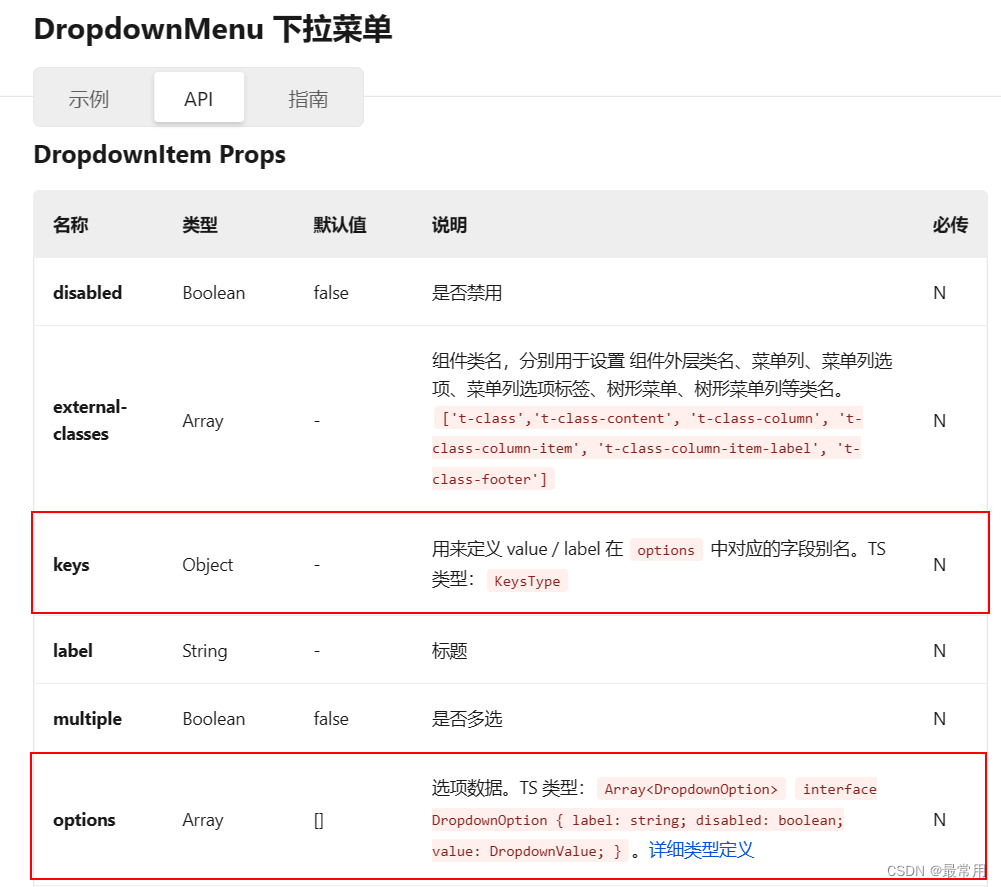Click the label property name cell
Image resolution: width=1001 pixels, height=887 pixels.
[73, 650]
